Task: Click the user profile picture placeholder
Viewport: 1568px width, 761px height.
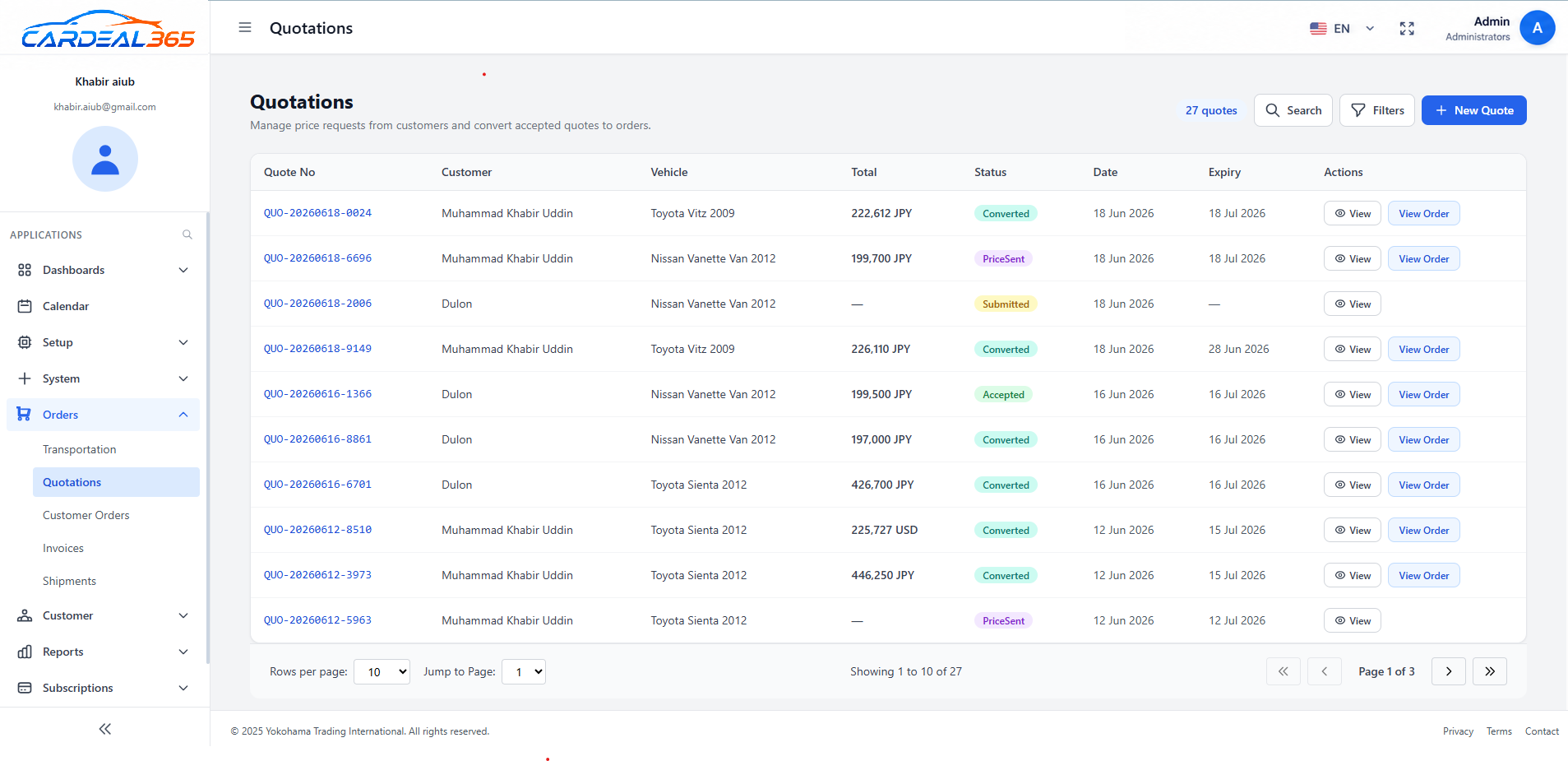Action: (x=105, y=159)
